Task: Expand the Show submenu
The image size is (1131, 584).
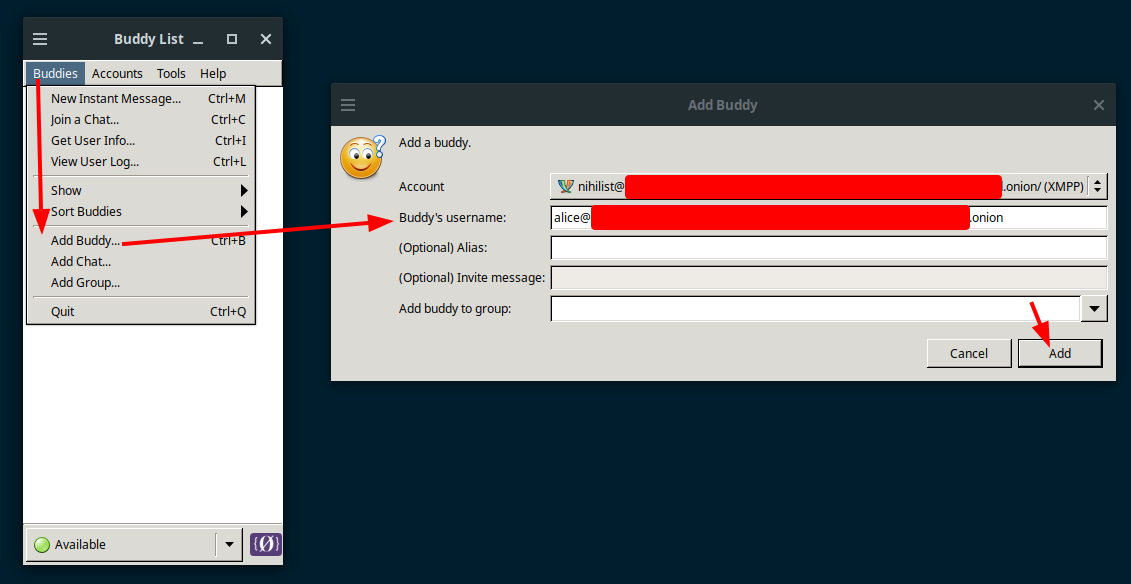Action: click(x=141, y=190)
